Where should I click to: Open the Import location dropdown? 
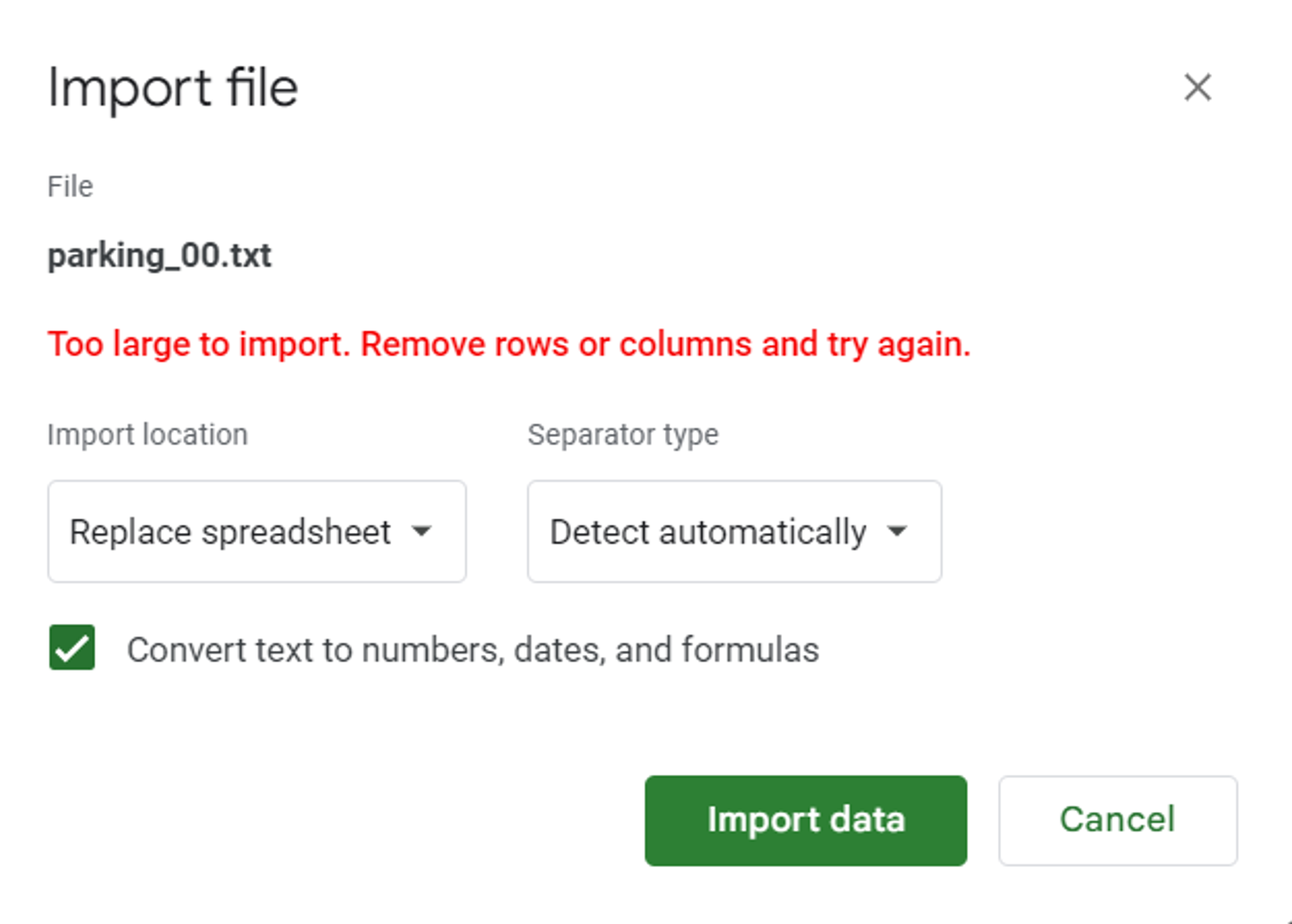tap(257, 531)
